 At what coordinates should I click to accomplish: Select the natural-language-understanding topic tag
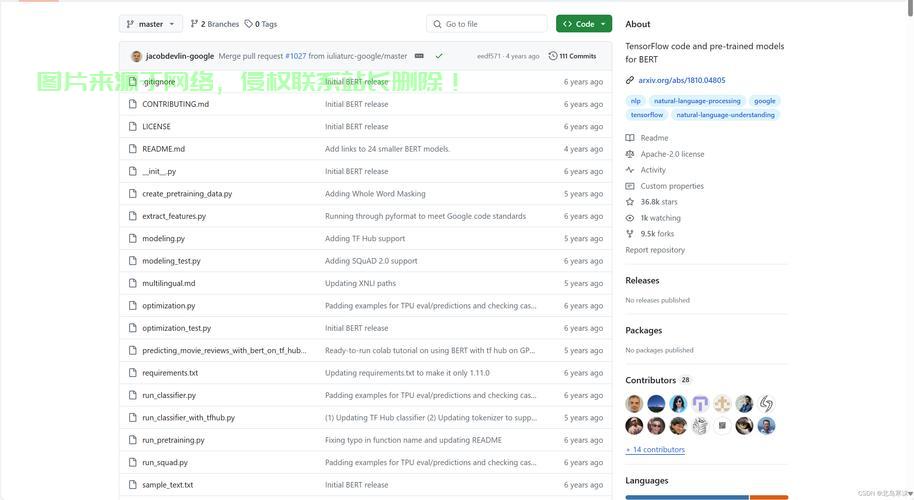(725, 115)
